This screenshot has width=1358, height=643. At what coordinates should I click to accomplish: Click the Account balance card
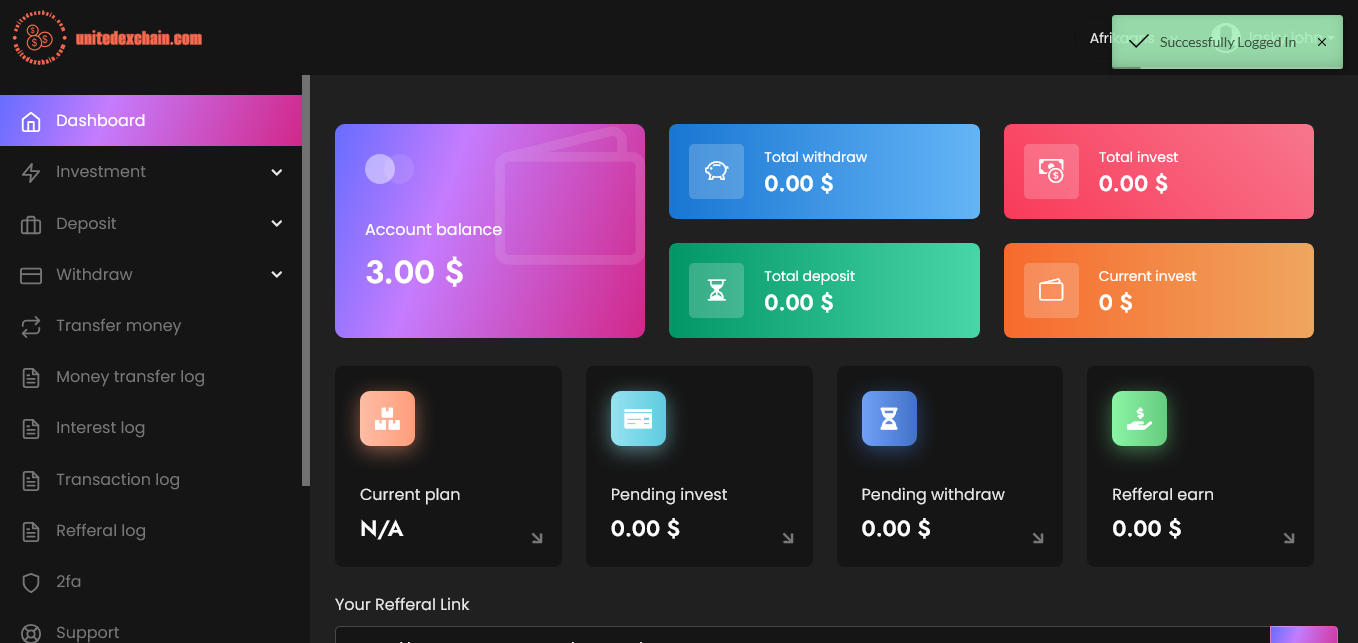(490, 231)
